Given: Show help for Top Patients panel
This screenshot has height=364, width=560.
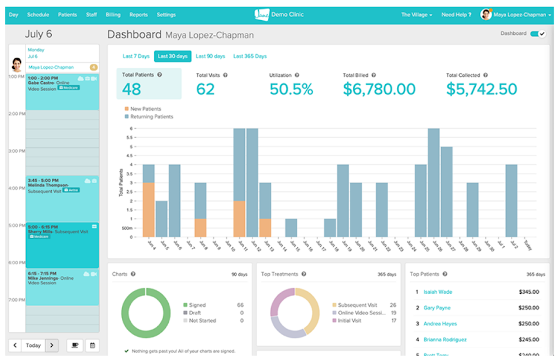Looking at the screenshot, I should [445, 274].
